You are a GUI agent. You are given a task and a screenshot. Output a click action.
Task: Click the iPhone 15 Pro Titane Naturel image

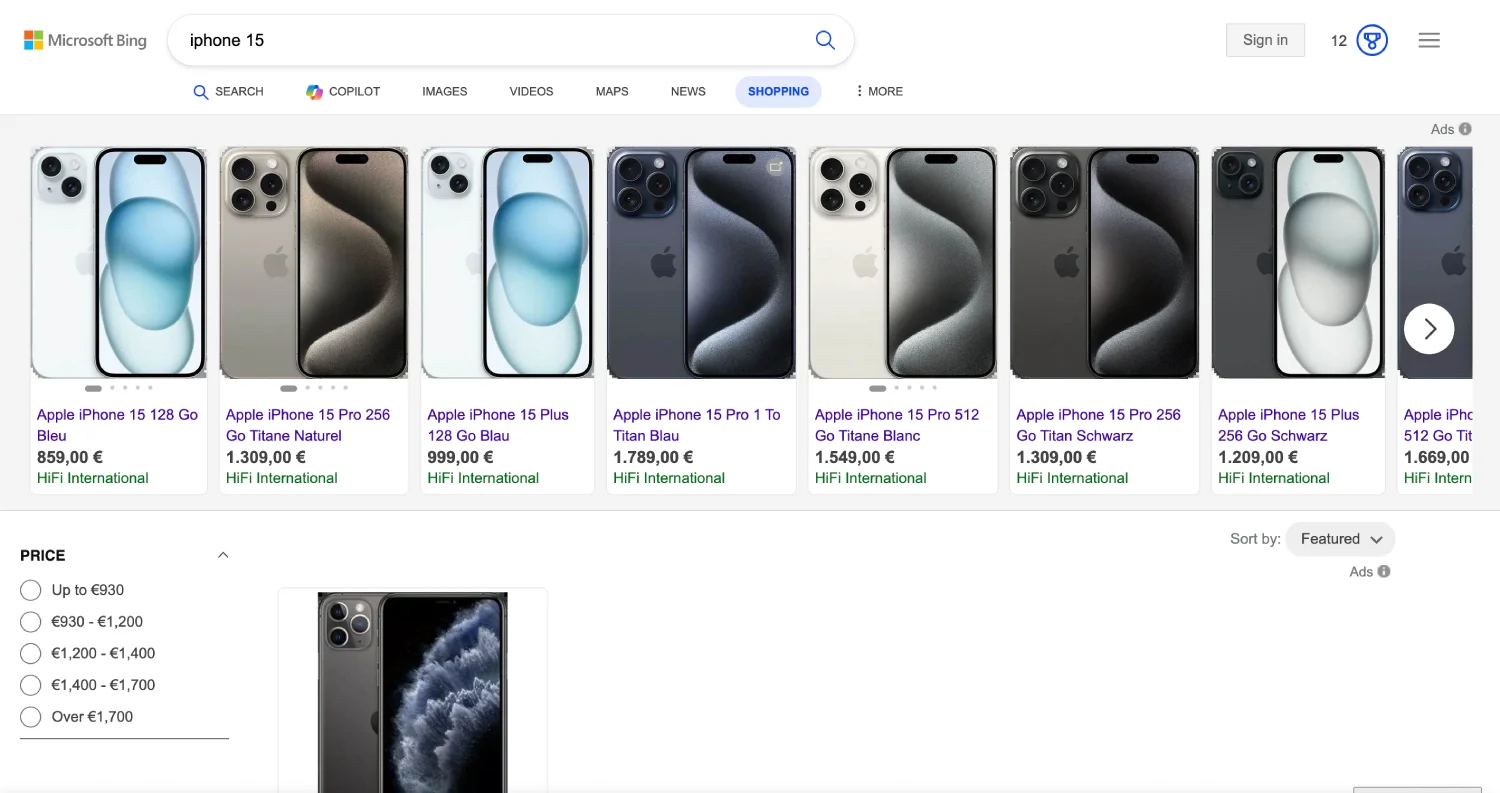point(314,263)
